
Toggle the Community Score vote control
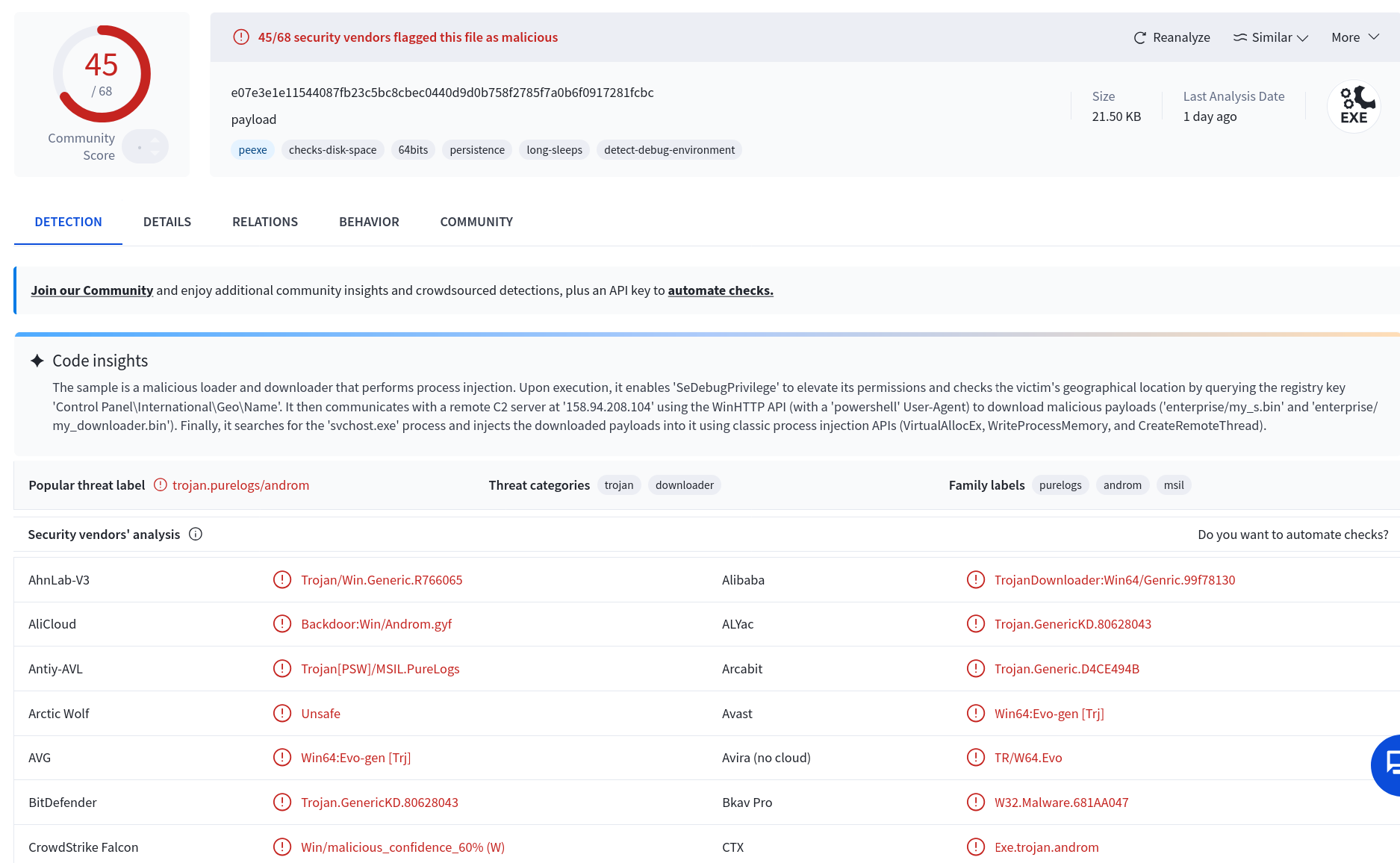(146, 146)
